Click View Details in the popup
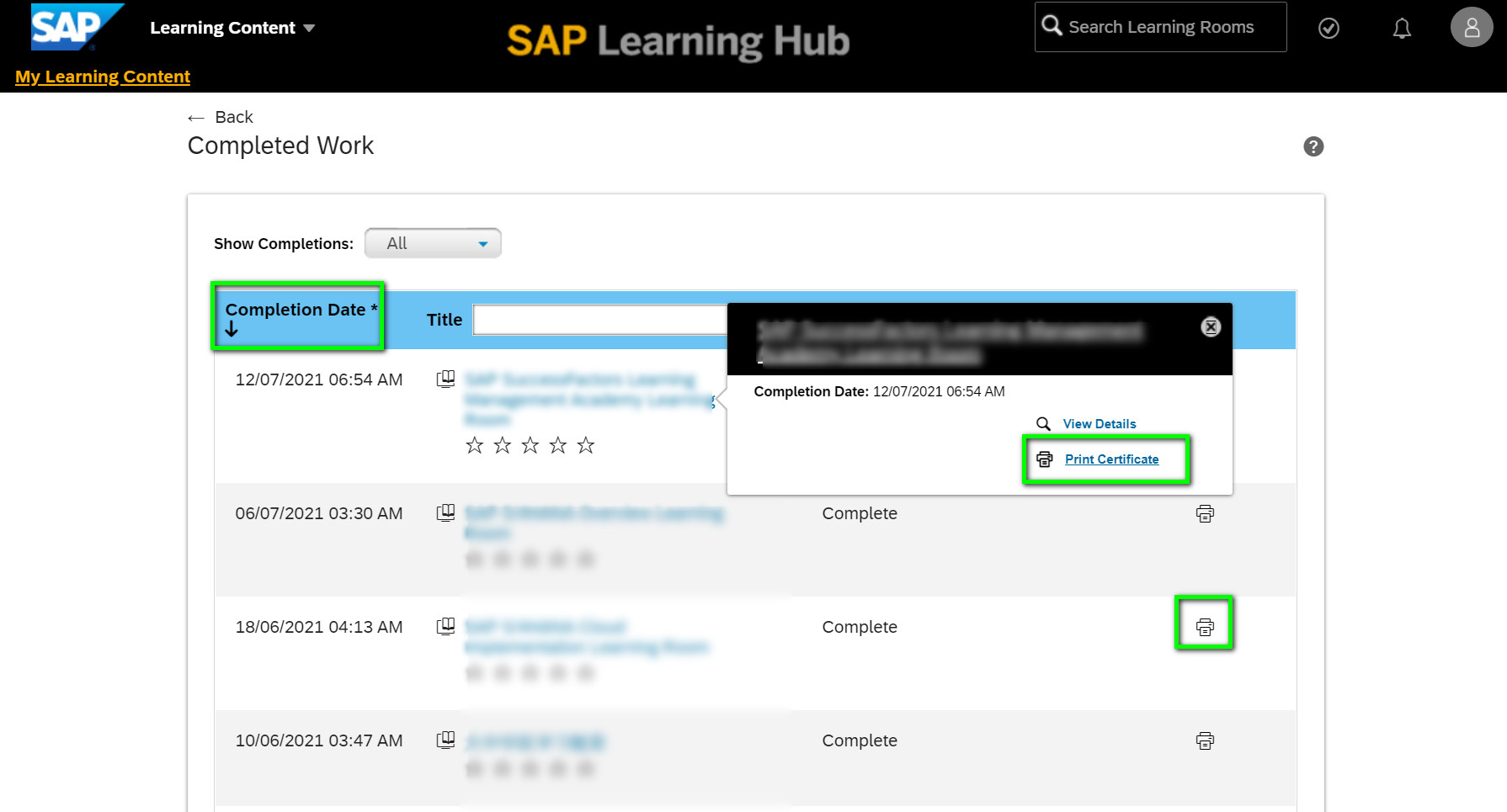 click(1100, 424)
